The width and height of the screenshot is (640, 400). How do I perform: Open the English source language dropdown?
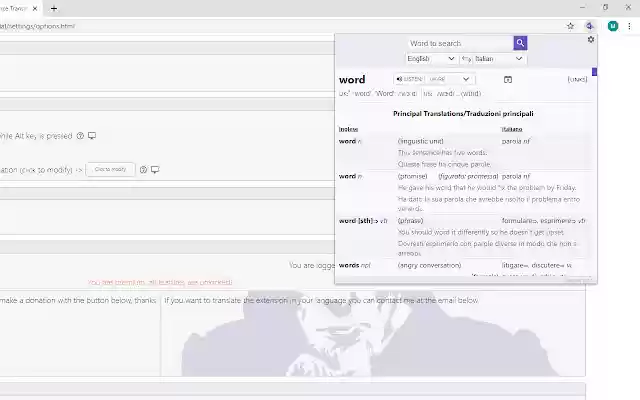431,59
